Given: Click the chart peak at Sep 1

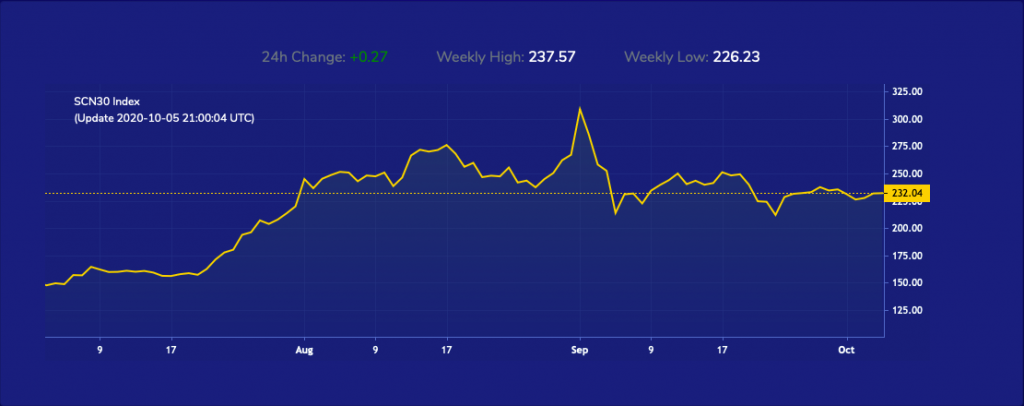Looking at the screenshot, I should (580, 108).
